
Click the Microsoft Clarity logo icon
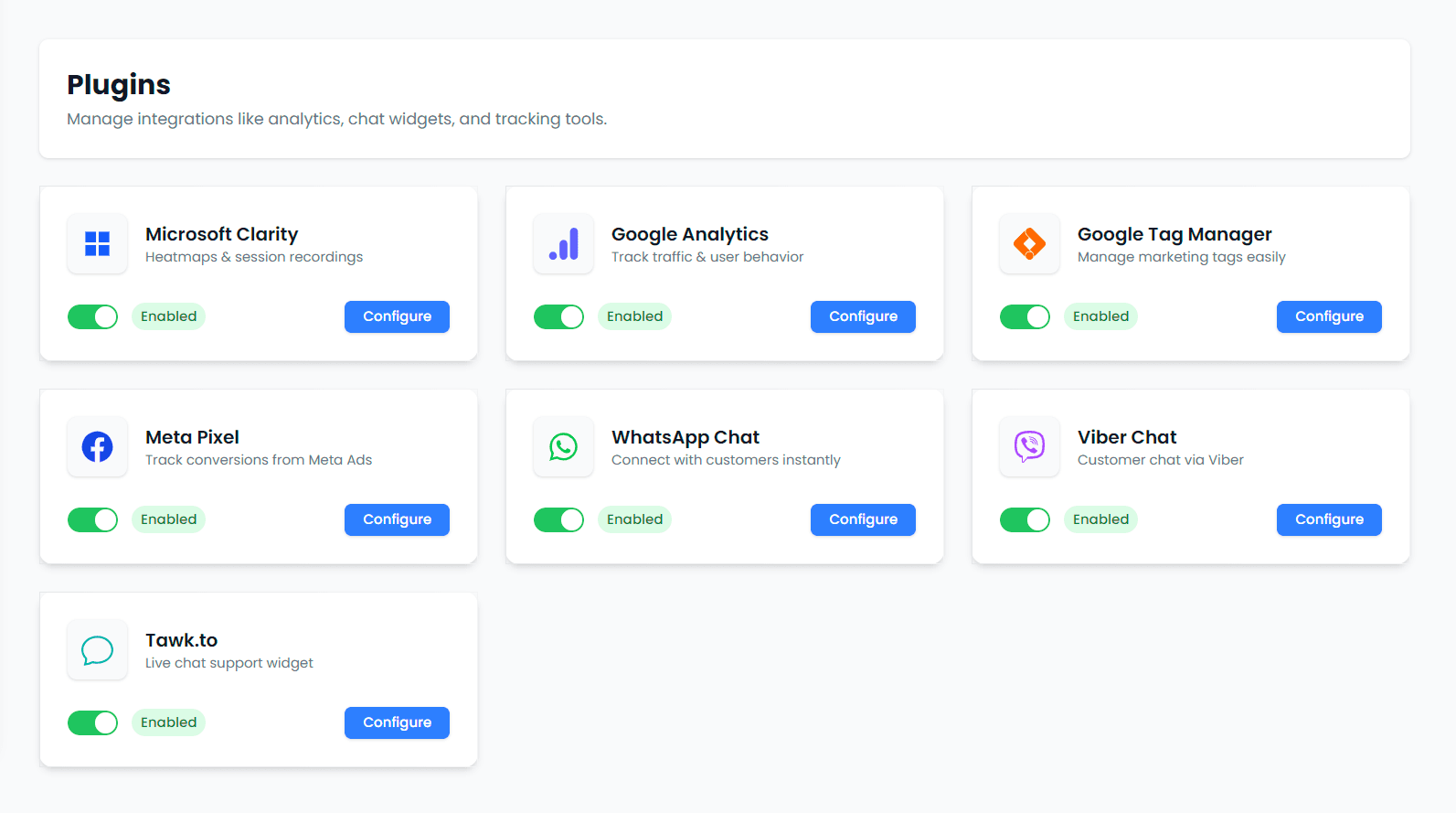click(x=97, y=244)
